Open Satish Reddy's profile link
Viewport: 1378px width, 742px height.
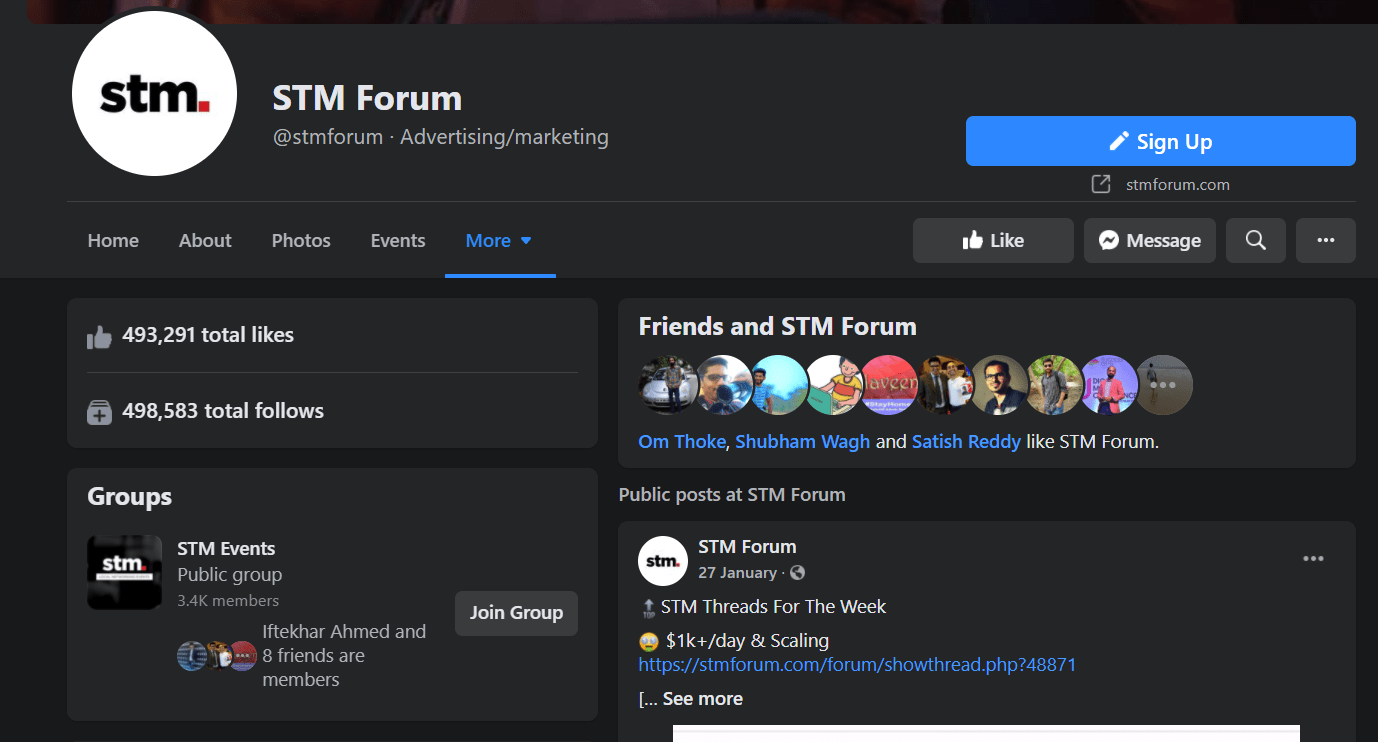(x=966, y=441)
